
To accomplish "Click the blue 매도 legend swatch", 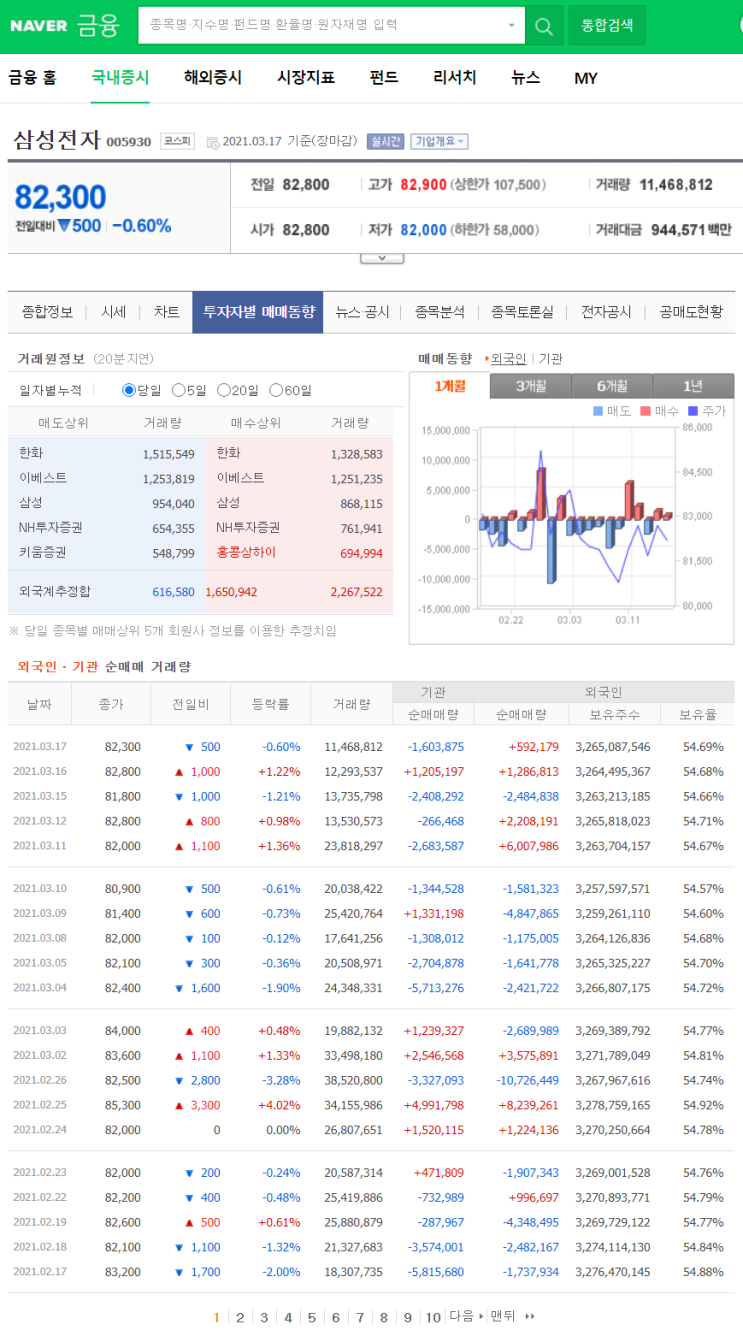I will [x=598, y=411].
